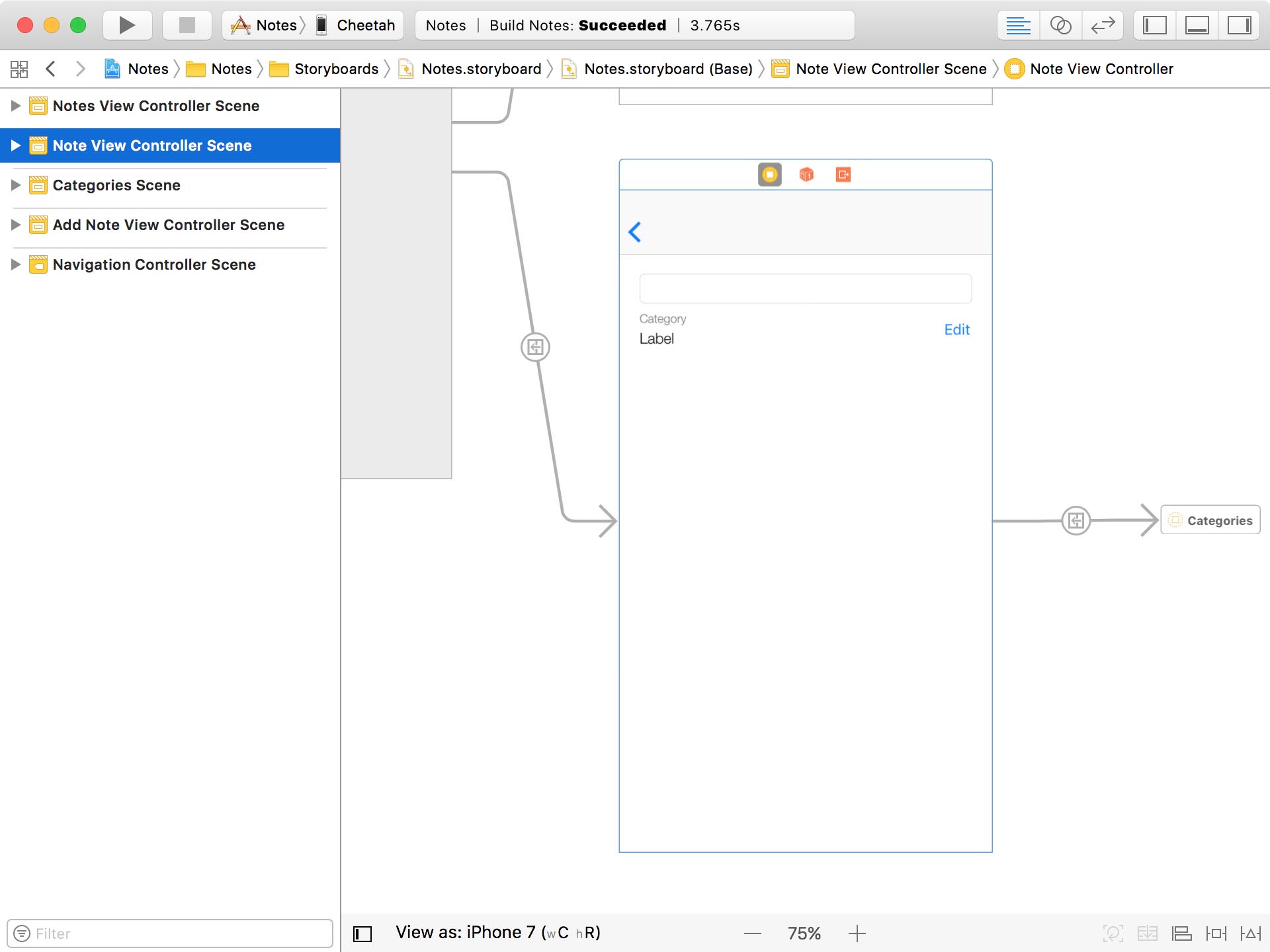Select the Cheetah run destination in toolbar
This screenshot has width=1270, height=952.
pos(357,25)
